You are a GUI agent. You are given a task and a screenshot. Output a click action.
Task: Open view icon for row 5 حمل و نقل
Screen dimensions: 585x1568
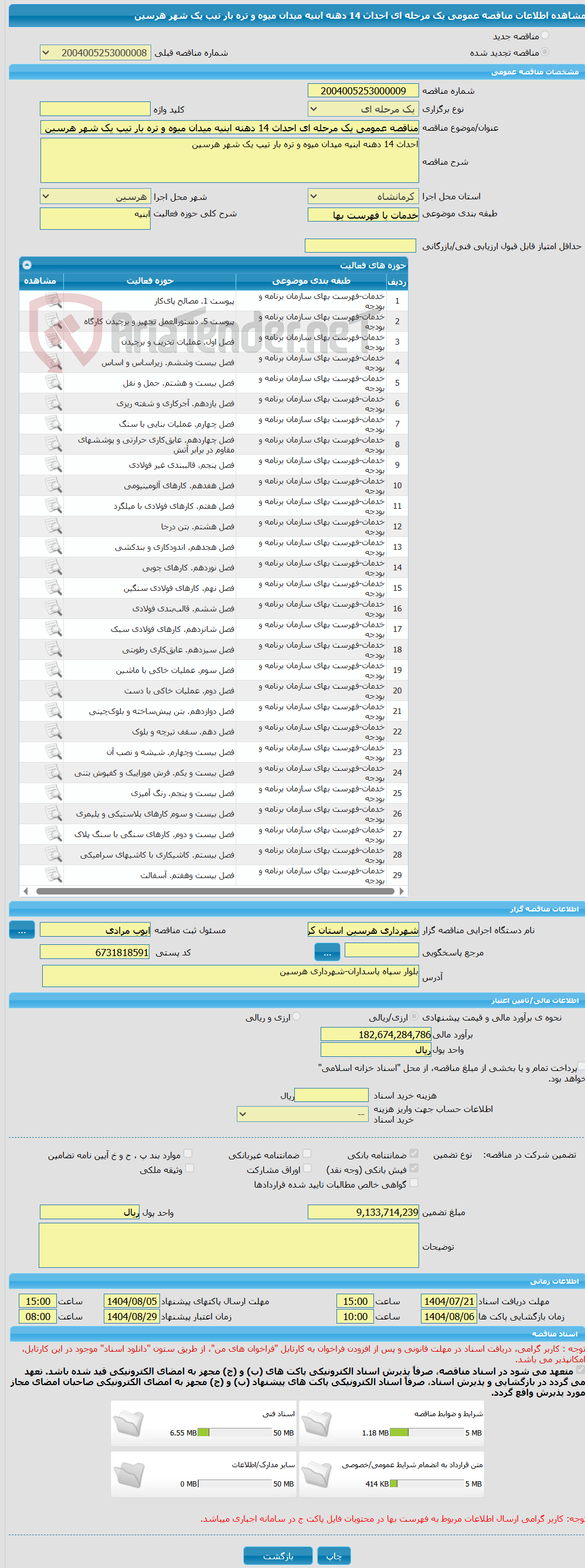53,383
